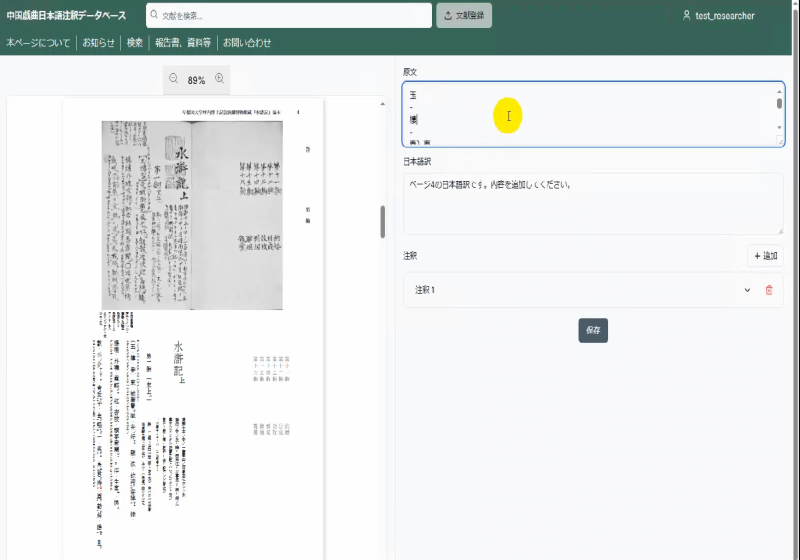Click the user profile icon
800x560 pixels.
tap(686, 16)
